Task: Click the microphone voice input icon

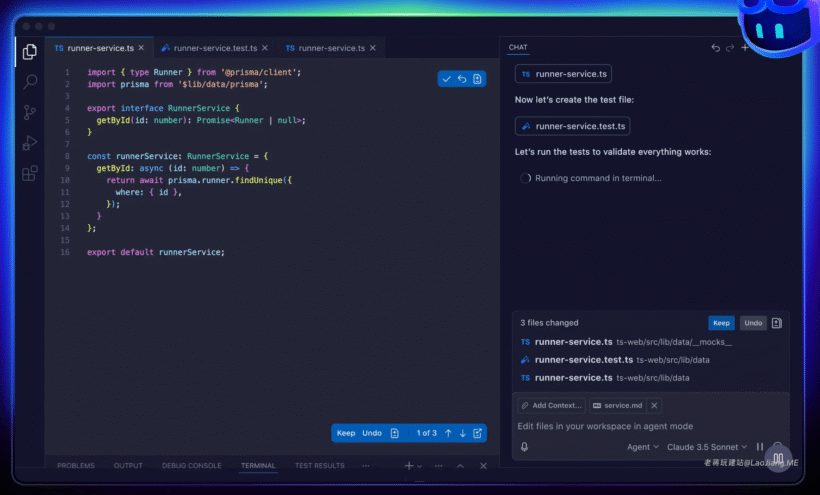Action: tap(524, 447)
